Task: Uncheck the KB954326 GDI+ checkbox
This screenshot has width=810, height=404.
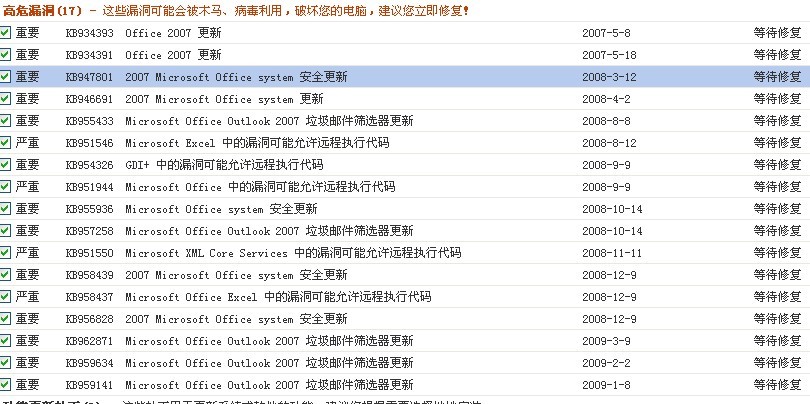Action: 5,165
